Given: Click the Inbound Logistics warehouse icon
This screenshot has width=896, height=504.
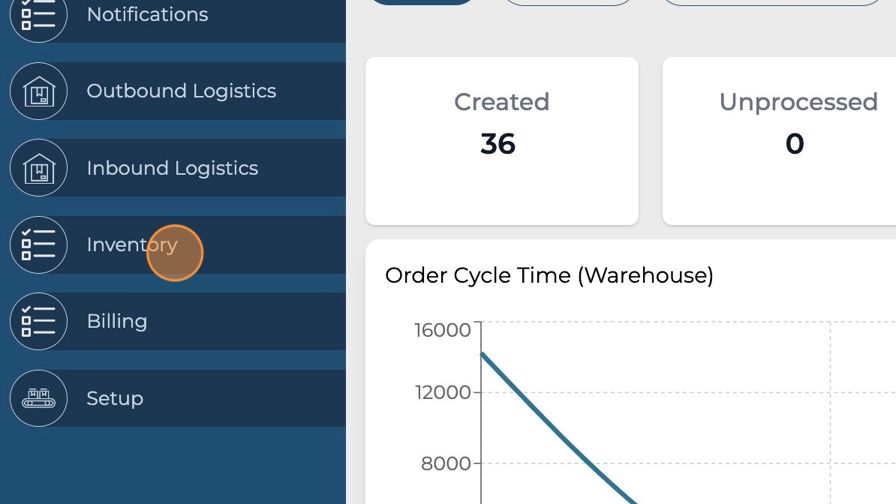Looking at the screenshot, I should tap(38, 168).
